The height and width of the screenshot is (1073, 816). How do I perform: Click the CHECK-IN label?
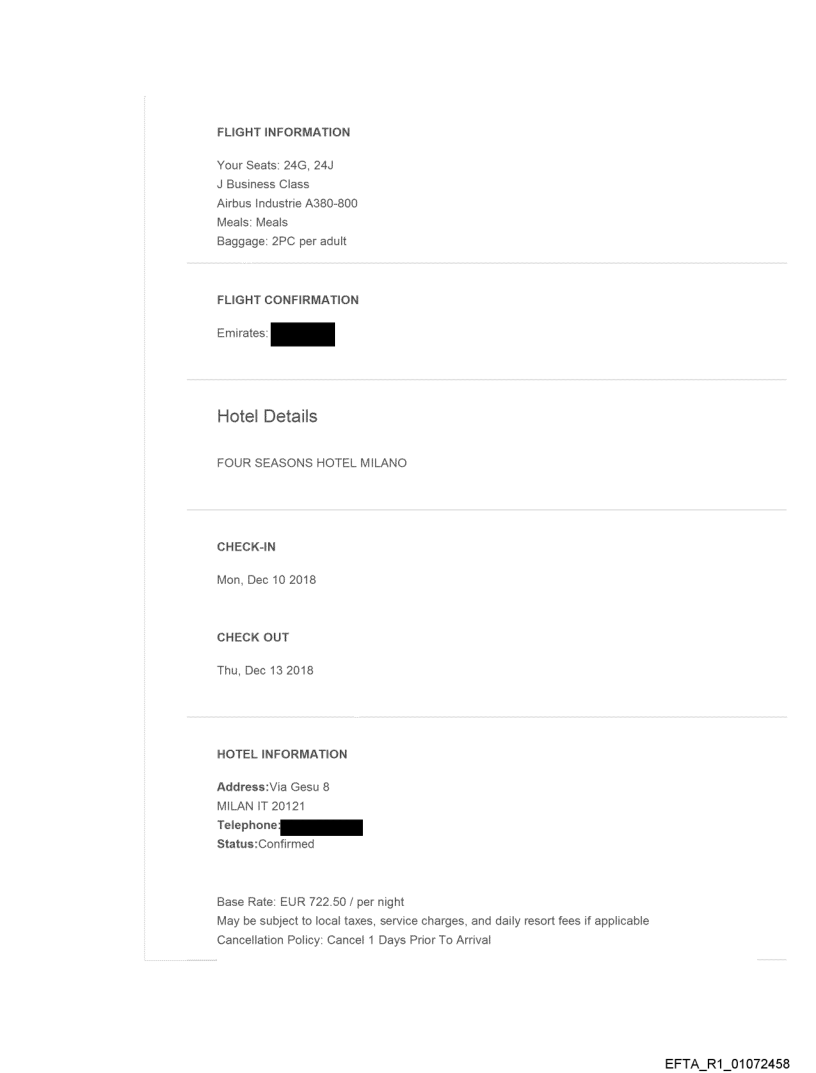pos(245,547)
